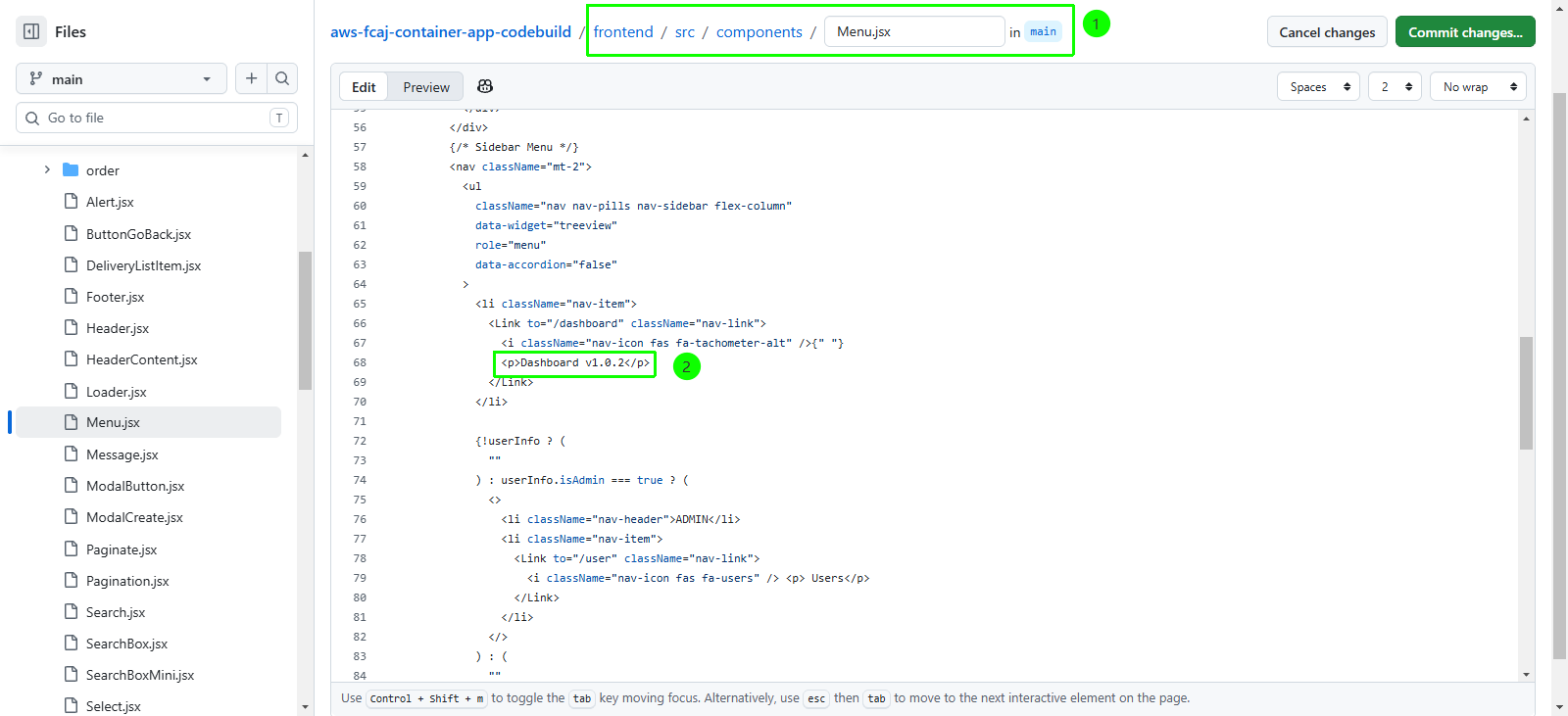This screenshot has width=1568, height=716.
Task: Open frontend breadcrumb link
Action: coord(623,31)
